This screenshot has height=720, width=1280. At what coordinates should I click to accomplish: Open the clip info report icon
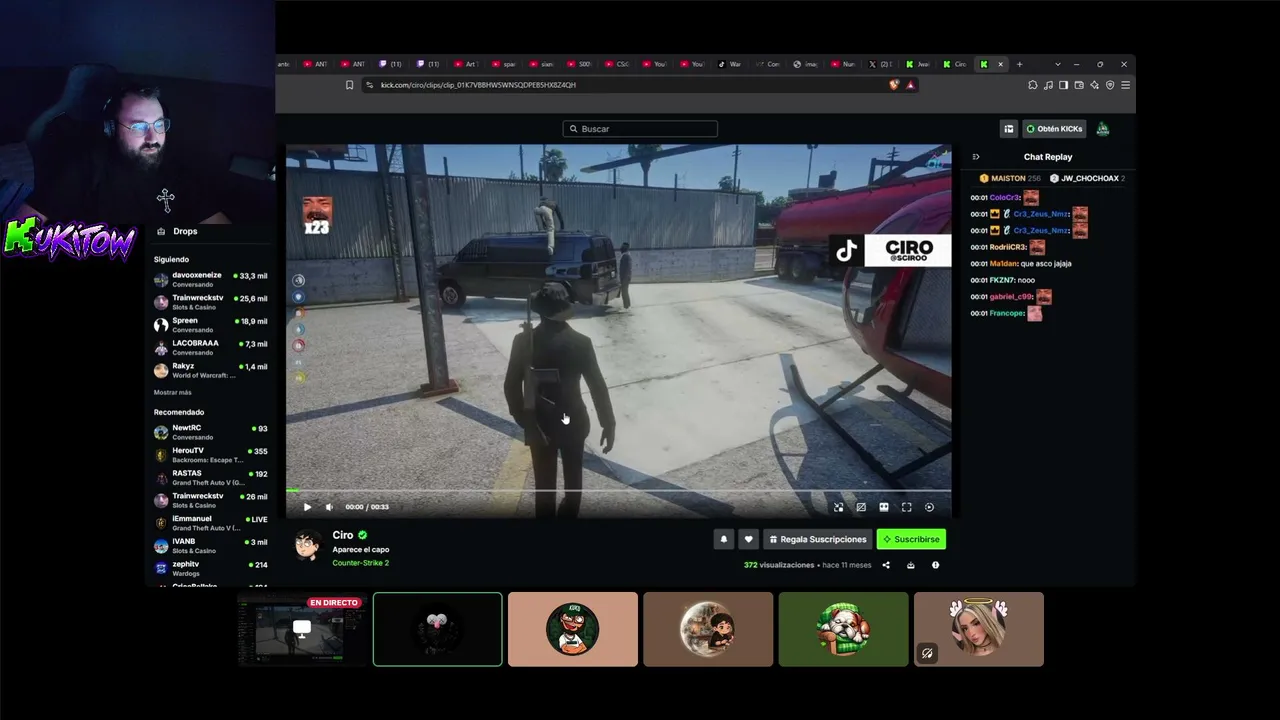935,565
